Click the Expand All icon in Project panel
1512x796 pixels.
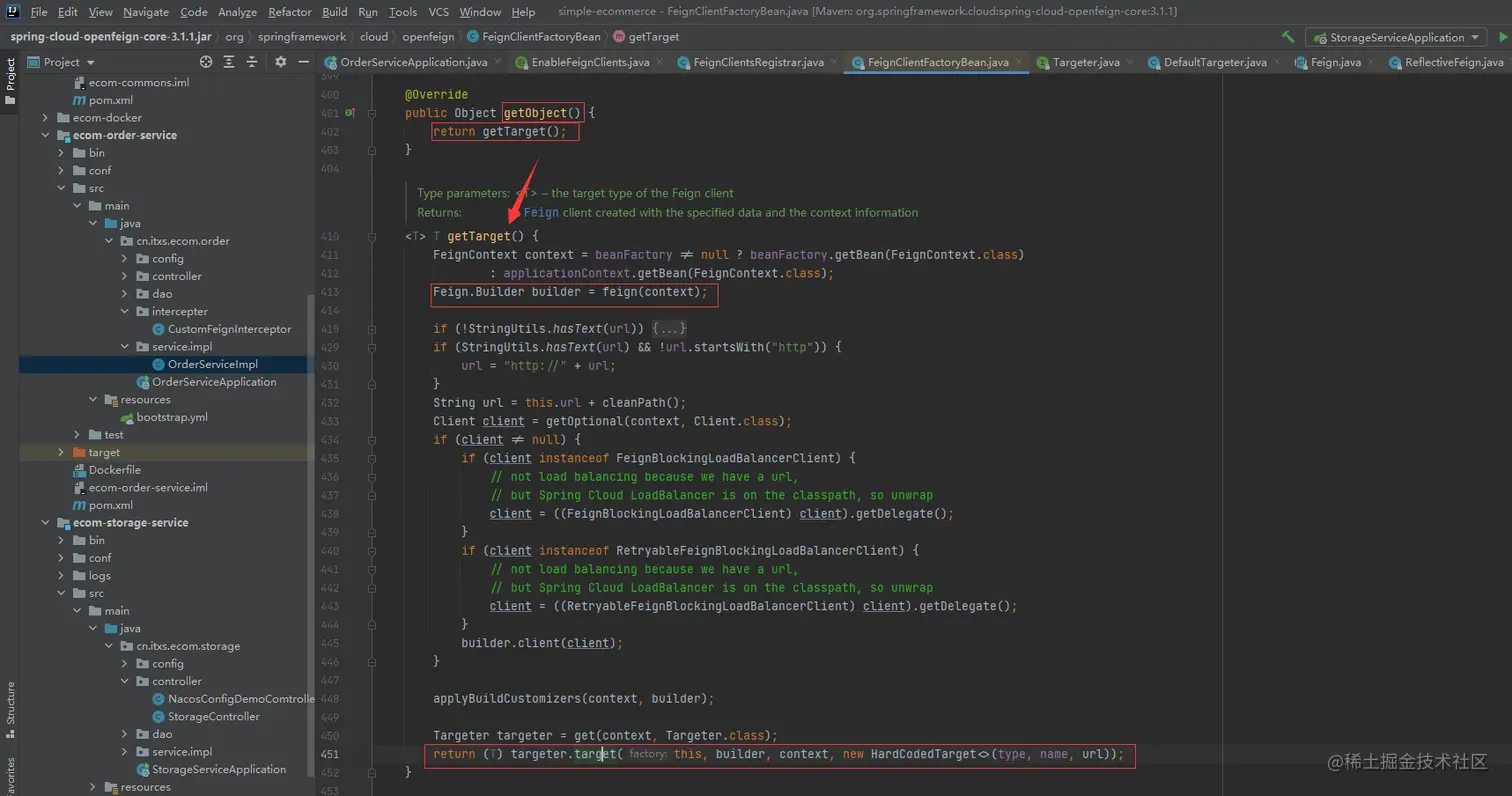point(229,62)
